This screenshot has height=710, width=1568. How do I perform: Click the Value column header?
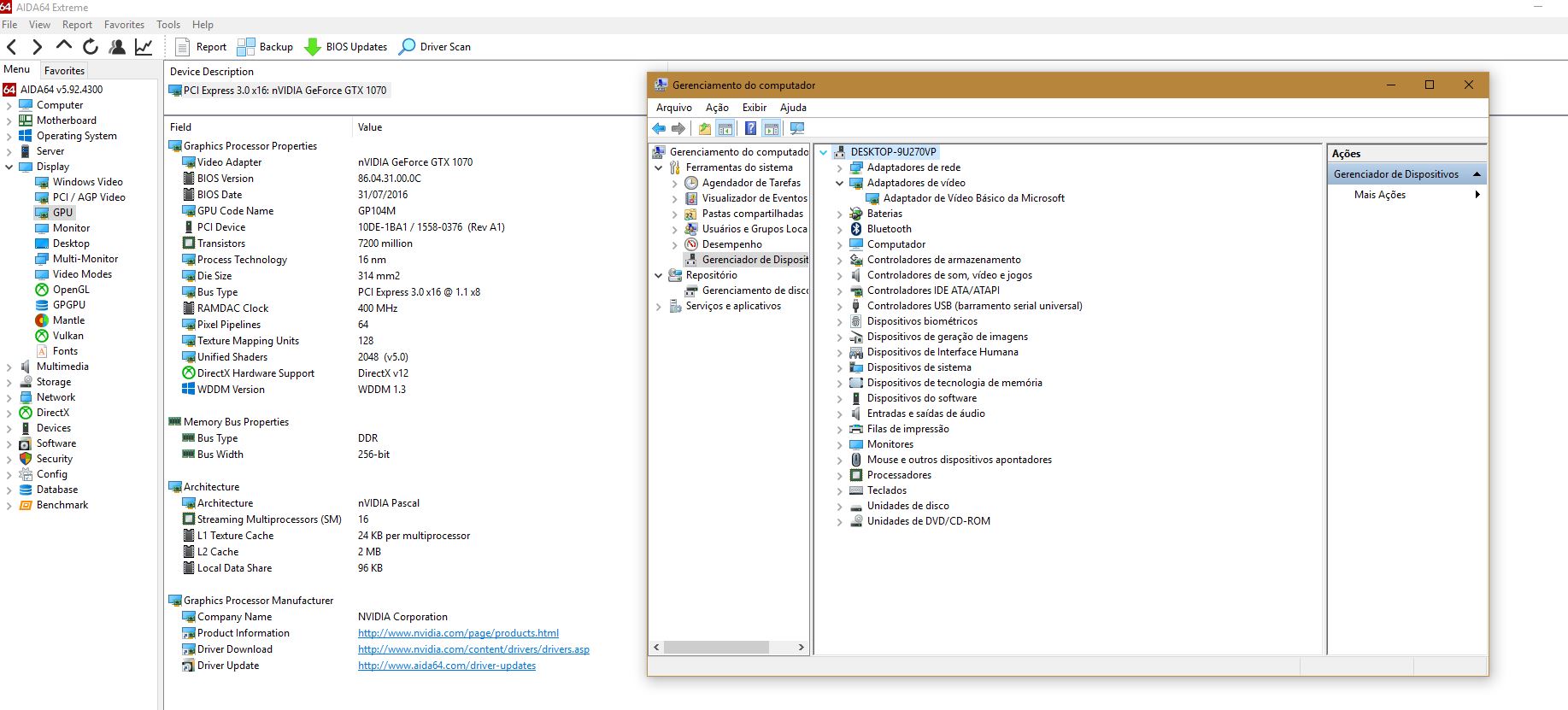point(370,127)
